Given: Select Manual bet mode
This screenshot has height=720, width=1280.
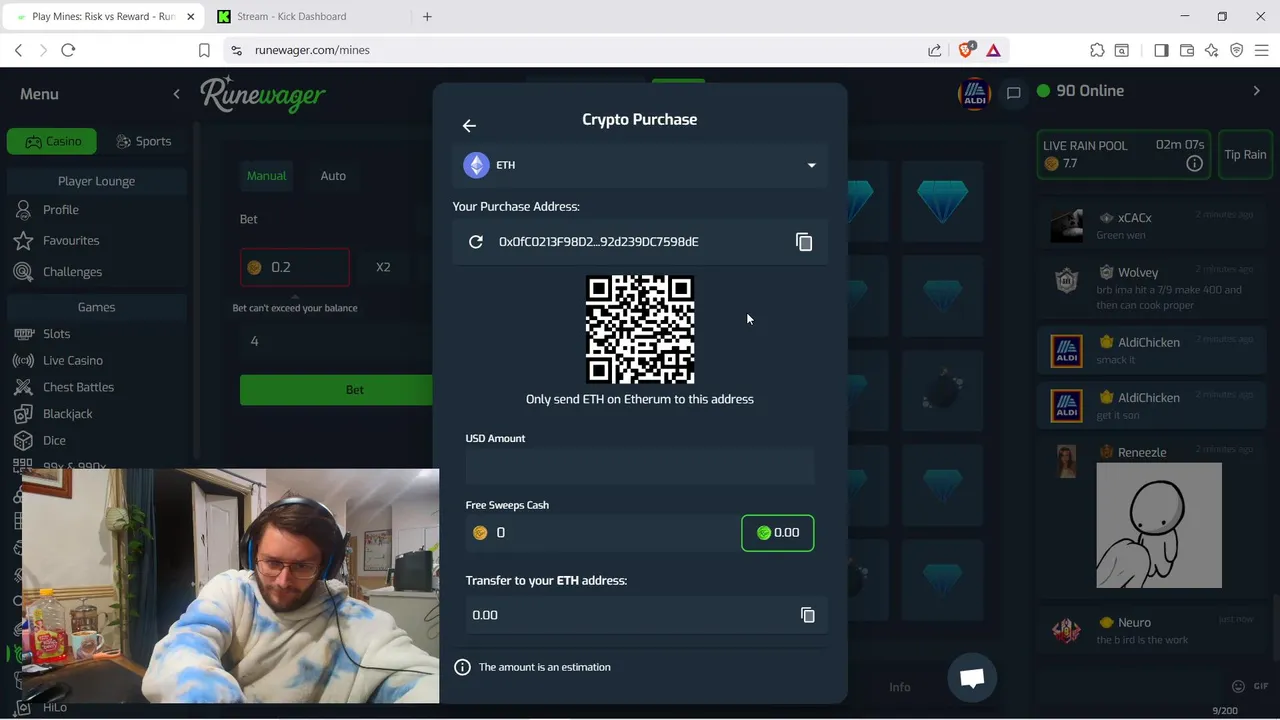Looking at the screenshot, I should pyautogui.click(x=266, y=176).
